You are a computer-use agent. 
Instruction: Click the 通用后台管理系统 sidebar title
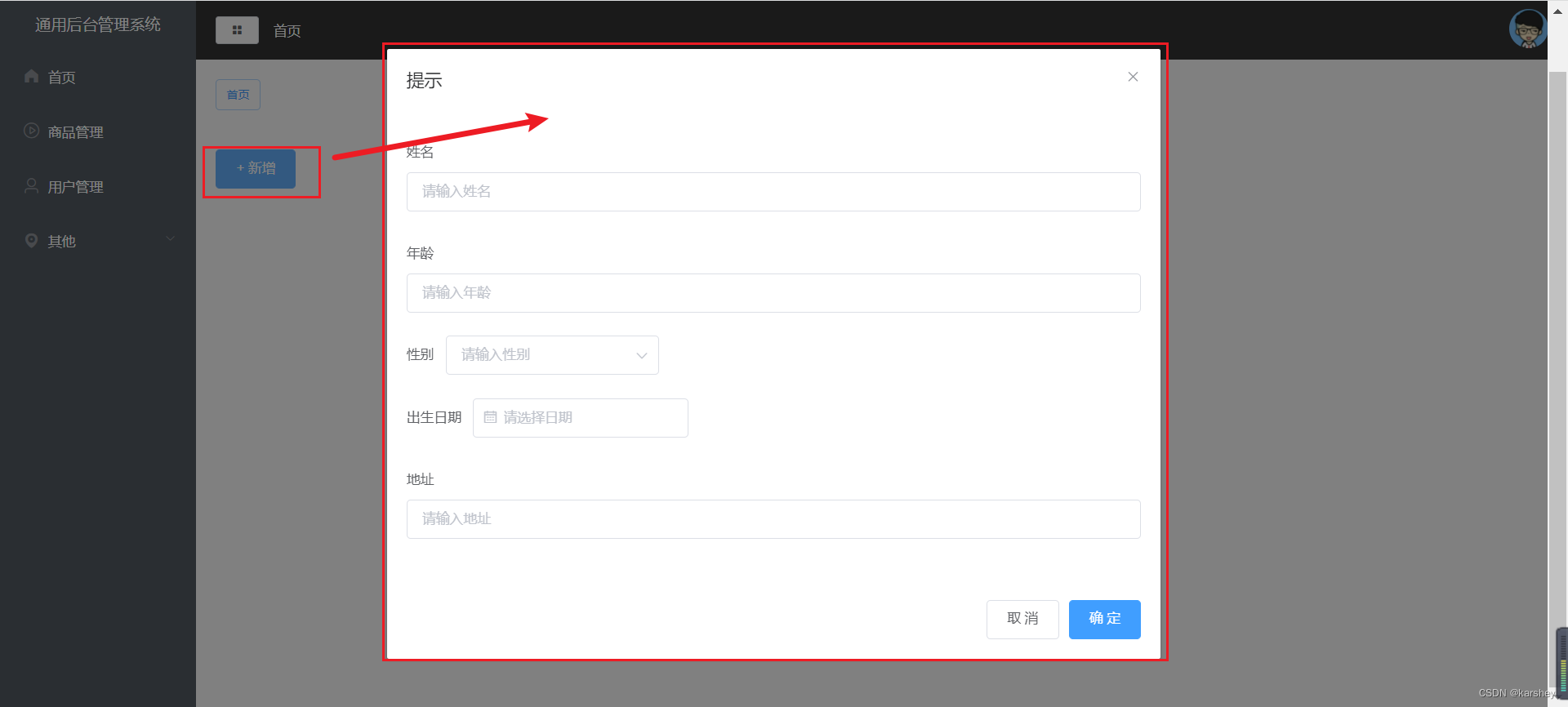click(x=98, y=24)
